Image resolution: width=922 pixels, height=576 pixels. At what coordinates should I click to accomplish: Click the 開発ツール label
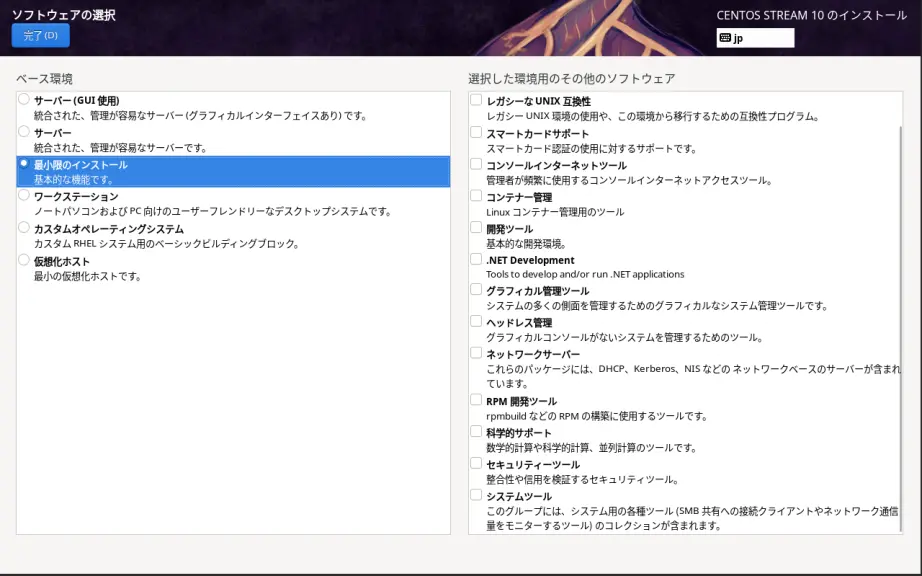point(509,229)
